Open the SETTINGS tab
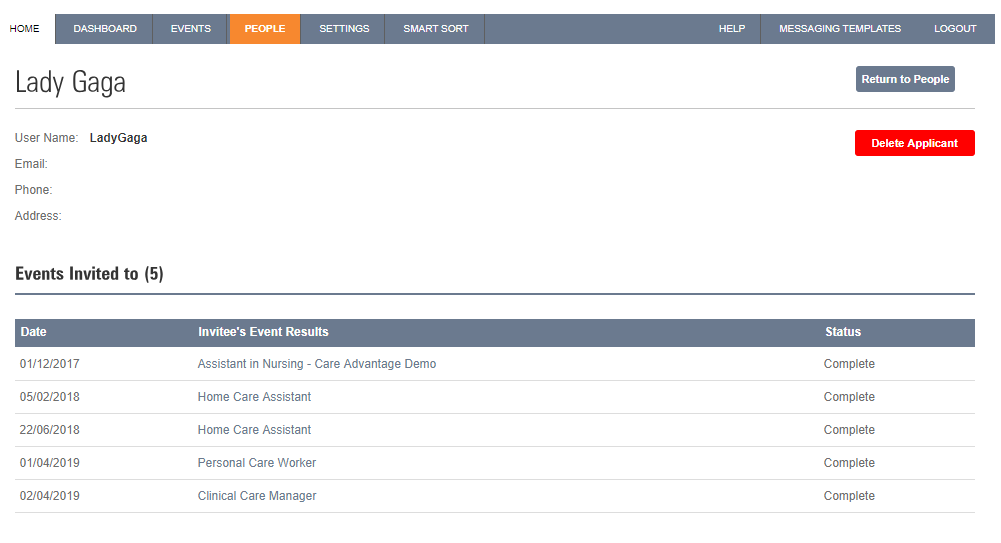Screen dimensions: 1001x543 pos(344,29)
